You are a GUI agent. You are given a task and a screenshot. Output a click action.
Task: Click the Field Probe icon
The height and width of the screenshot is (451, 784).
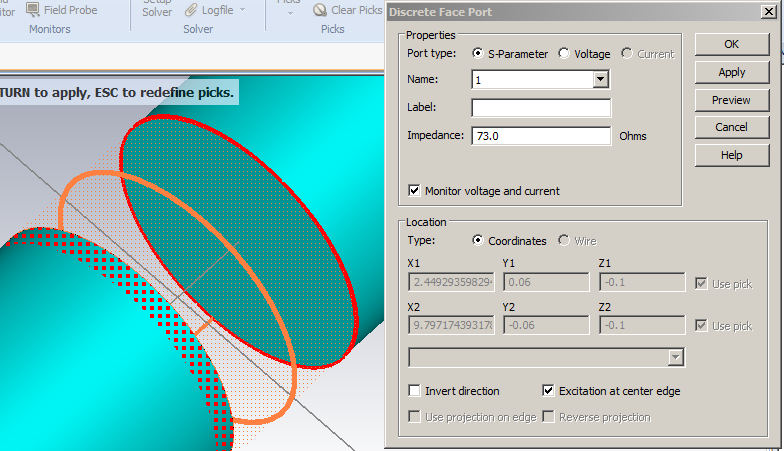(x=33, y=9)
